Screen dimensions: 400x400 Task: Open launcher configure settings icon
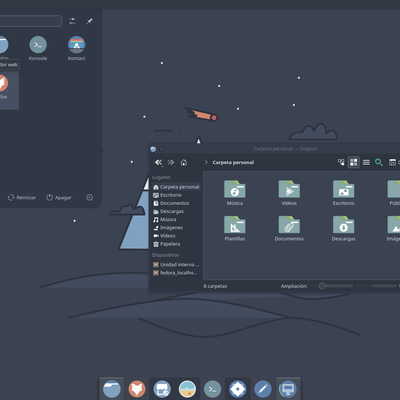72,21
